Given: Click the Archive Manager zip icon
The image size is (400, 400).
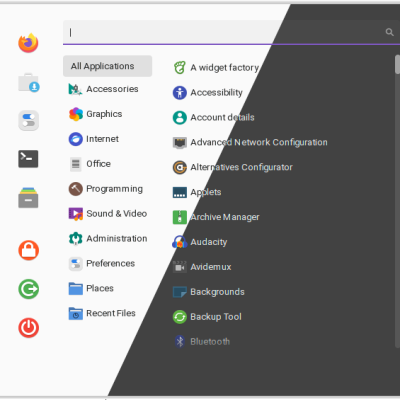Looking at the screenshot, I should (180, 217).
